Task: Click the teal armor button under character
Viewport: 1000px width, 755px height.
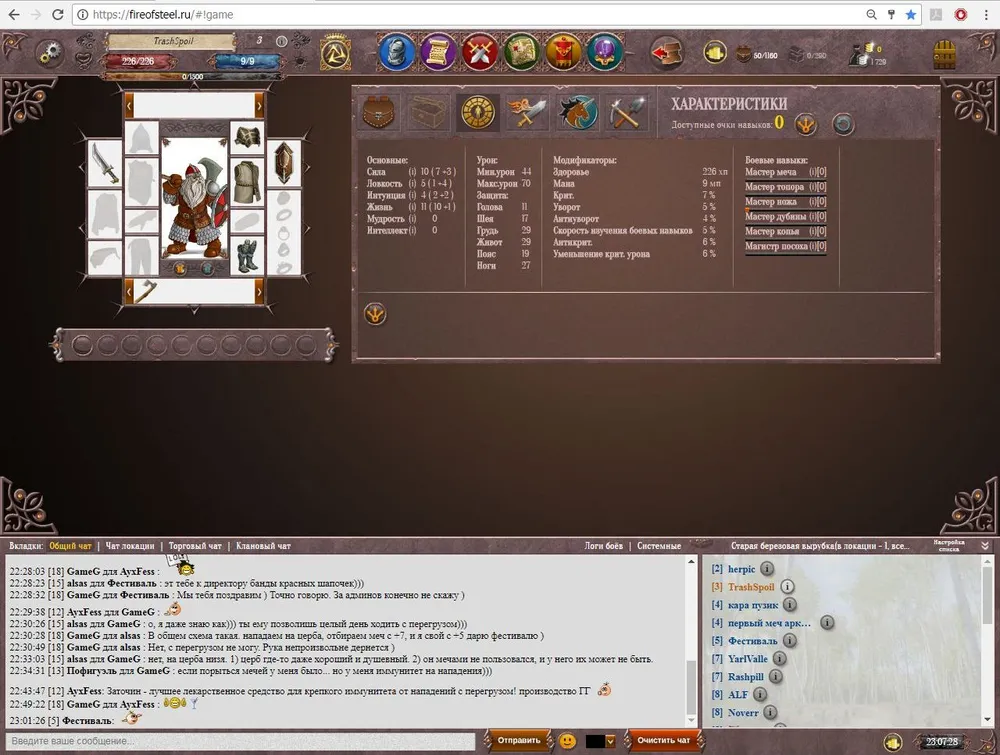Action: pyautogui.click(x=207, y=269)
